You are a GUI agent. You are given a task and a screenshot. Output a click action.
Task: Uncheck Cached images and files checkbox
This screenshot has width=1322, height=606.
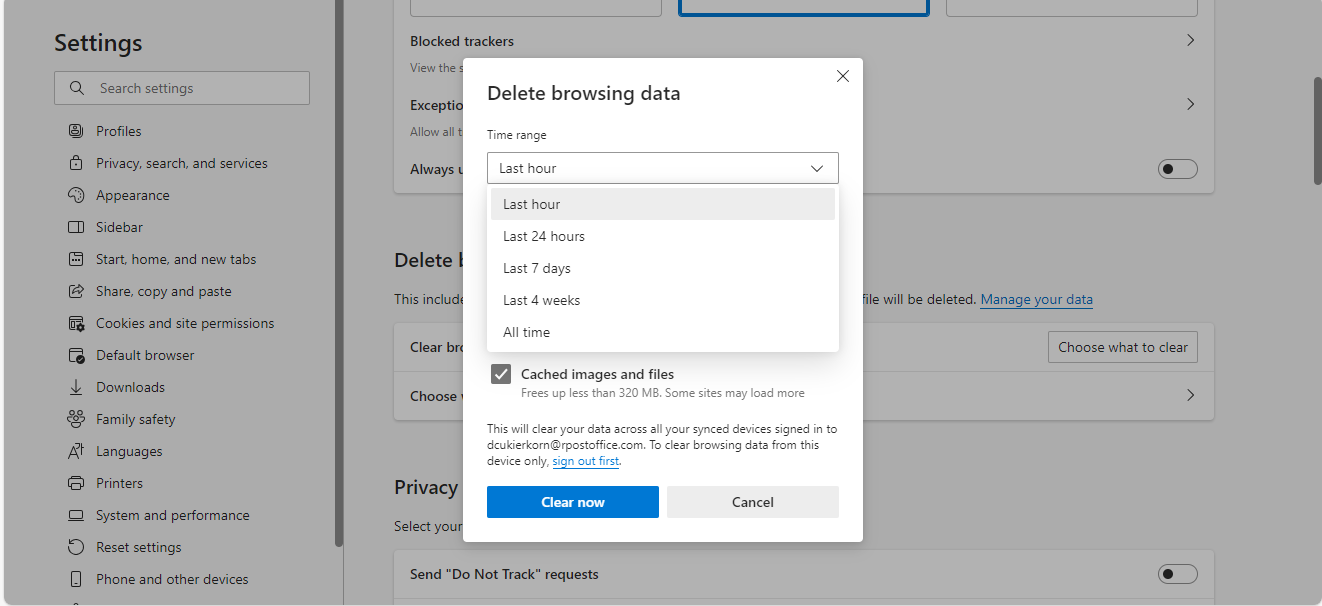(501, 374)
